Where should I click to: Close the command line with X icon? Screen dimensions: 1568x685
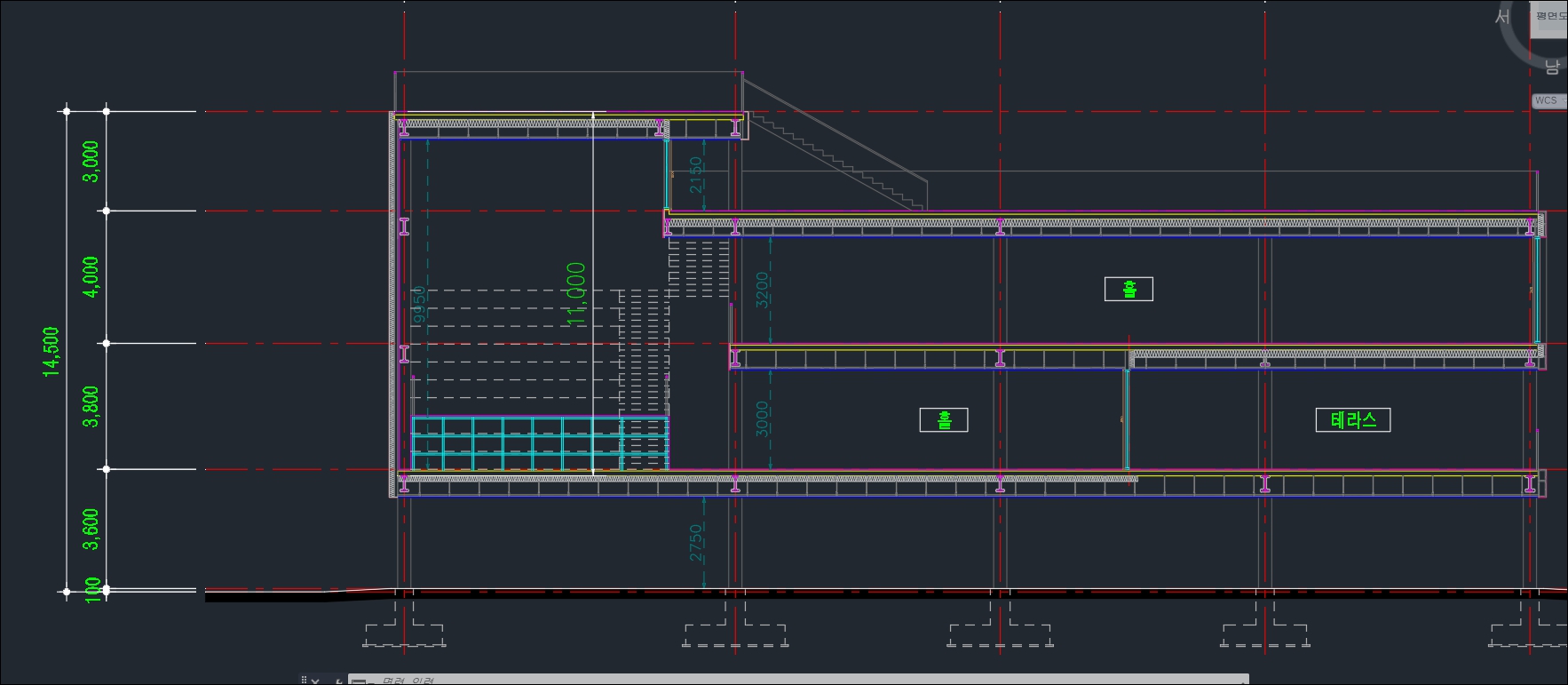pos(315,681)
